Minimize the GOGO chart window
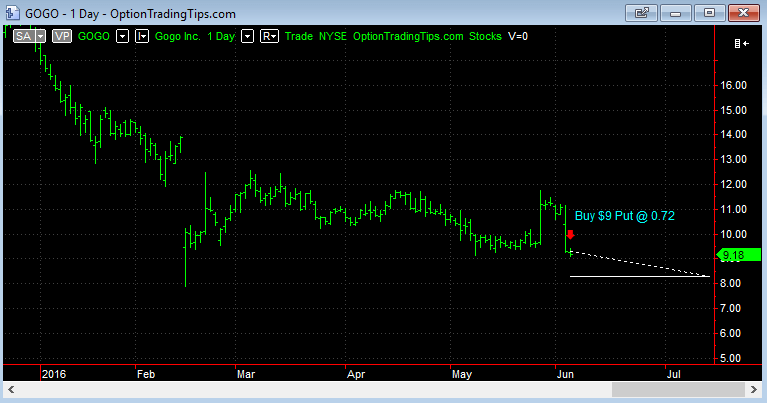 click(676, 13)
